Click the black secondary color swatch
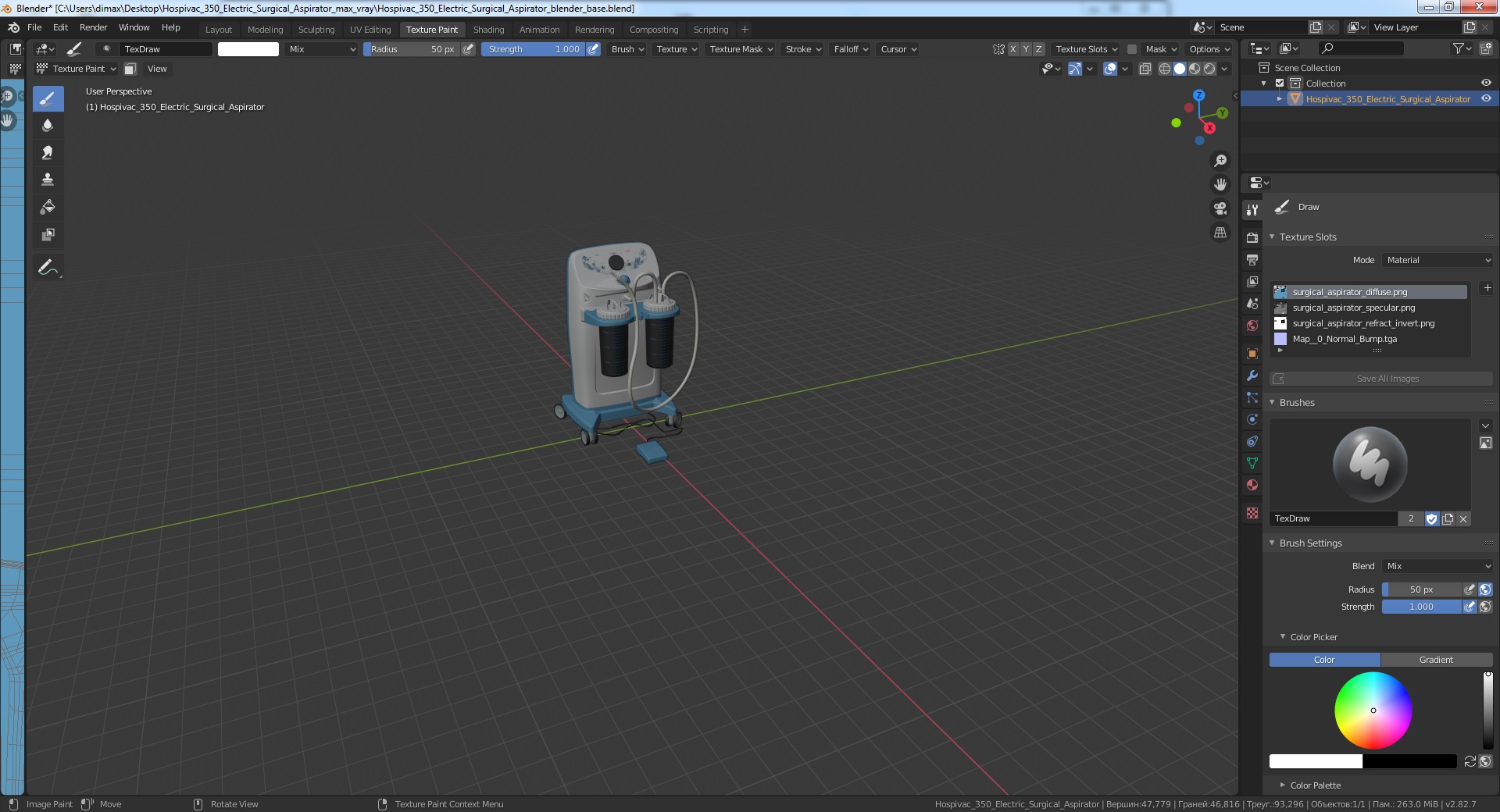The image size is (1500, 812). 1409,761
